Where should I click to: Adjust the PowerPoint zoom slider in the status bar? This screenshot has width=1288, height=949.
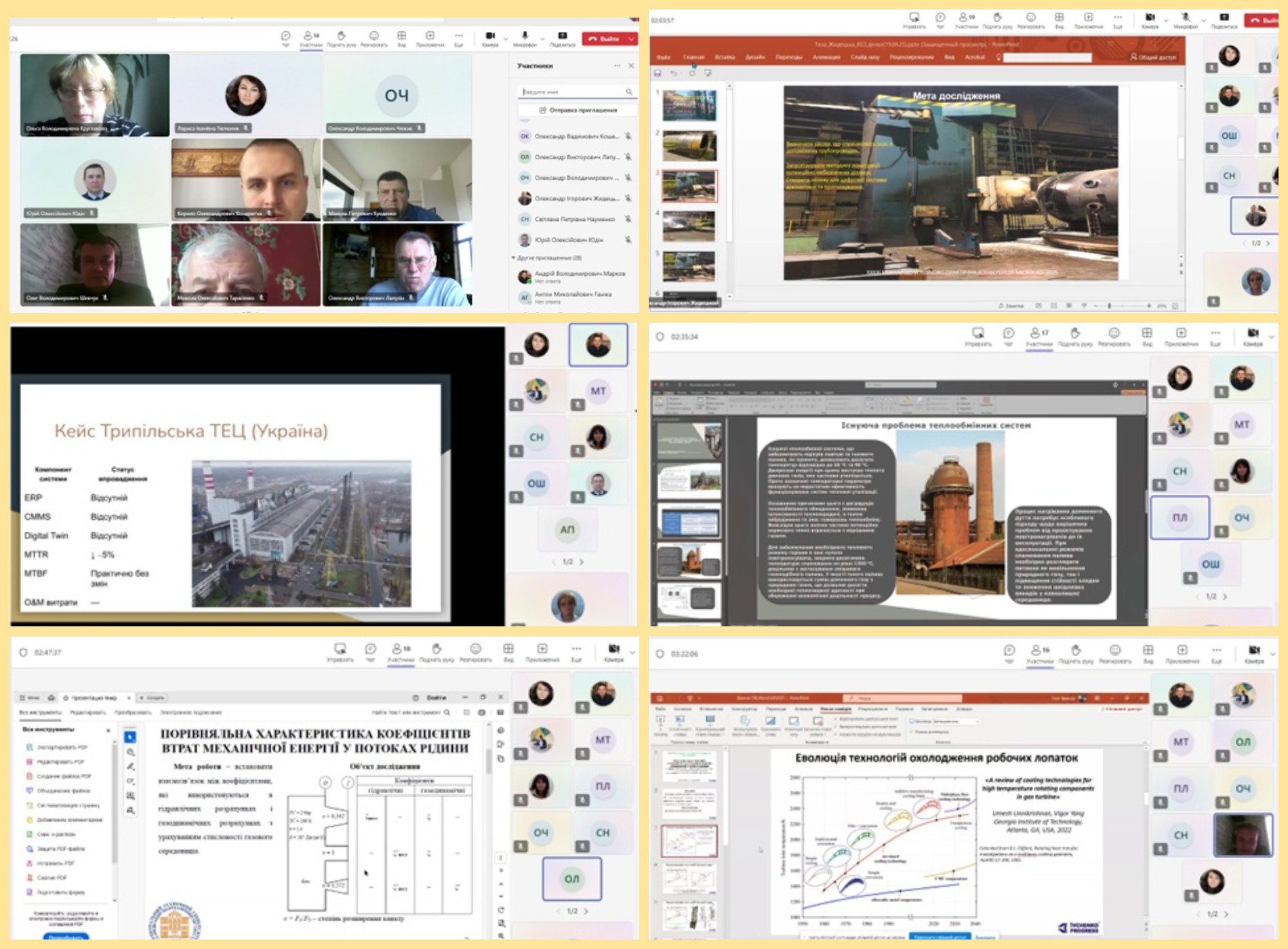pyautogui.click(x=1109, y=306)
